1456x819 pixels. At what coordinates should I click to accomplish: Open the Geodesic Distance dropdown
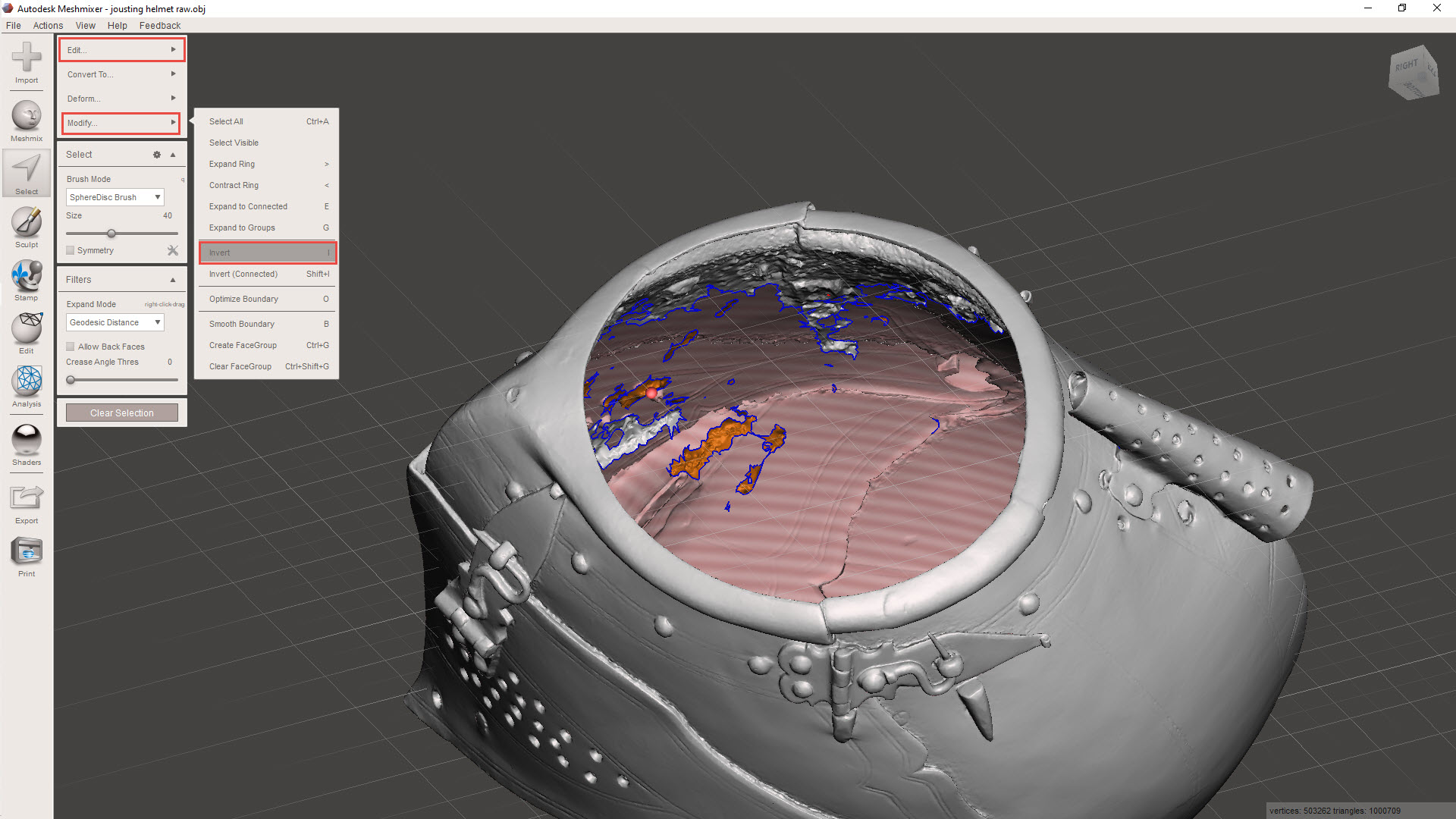(x=115, y=322)
